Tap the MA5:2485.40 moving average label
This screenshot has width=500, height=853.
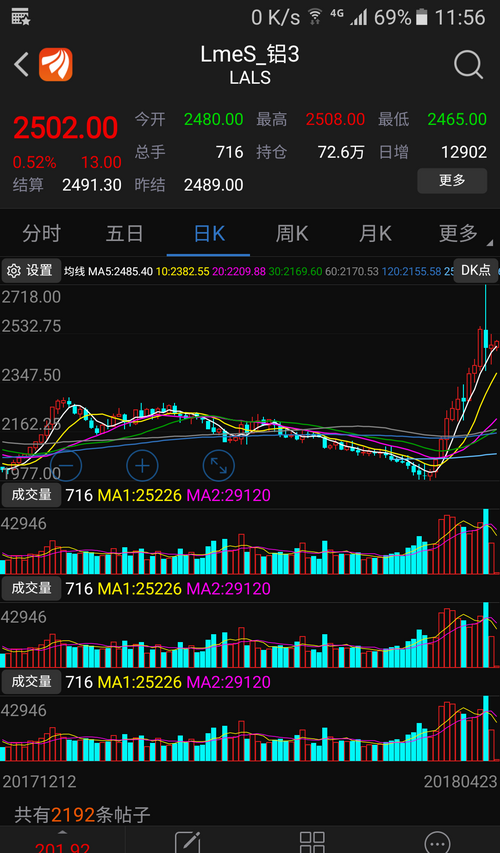(121, 271)
